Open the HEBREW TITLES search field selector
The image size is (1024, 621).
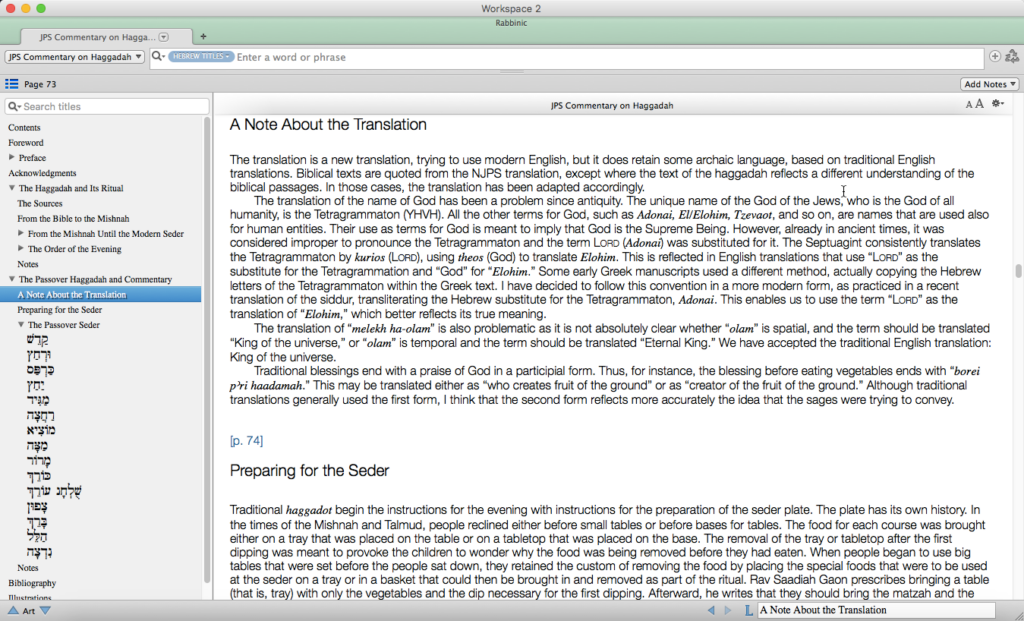tap(200, 57)
